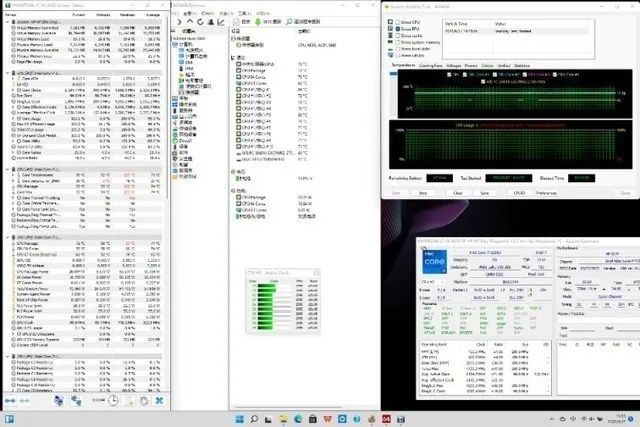Click the gear settings icon in HWiNFO sensor window
Image resolution: width=640 pixels, height=427 pixels.
pos(144,400)
